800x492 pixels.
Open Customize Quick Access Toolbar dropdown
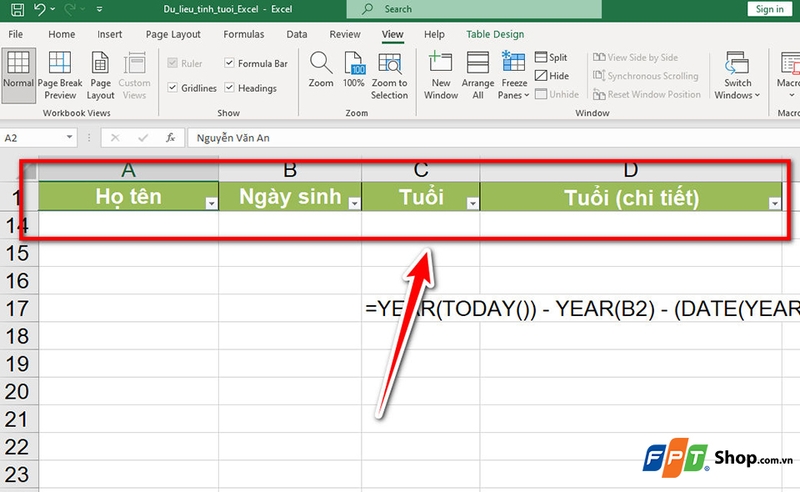click(99, 9)
